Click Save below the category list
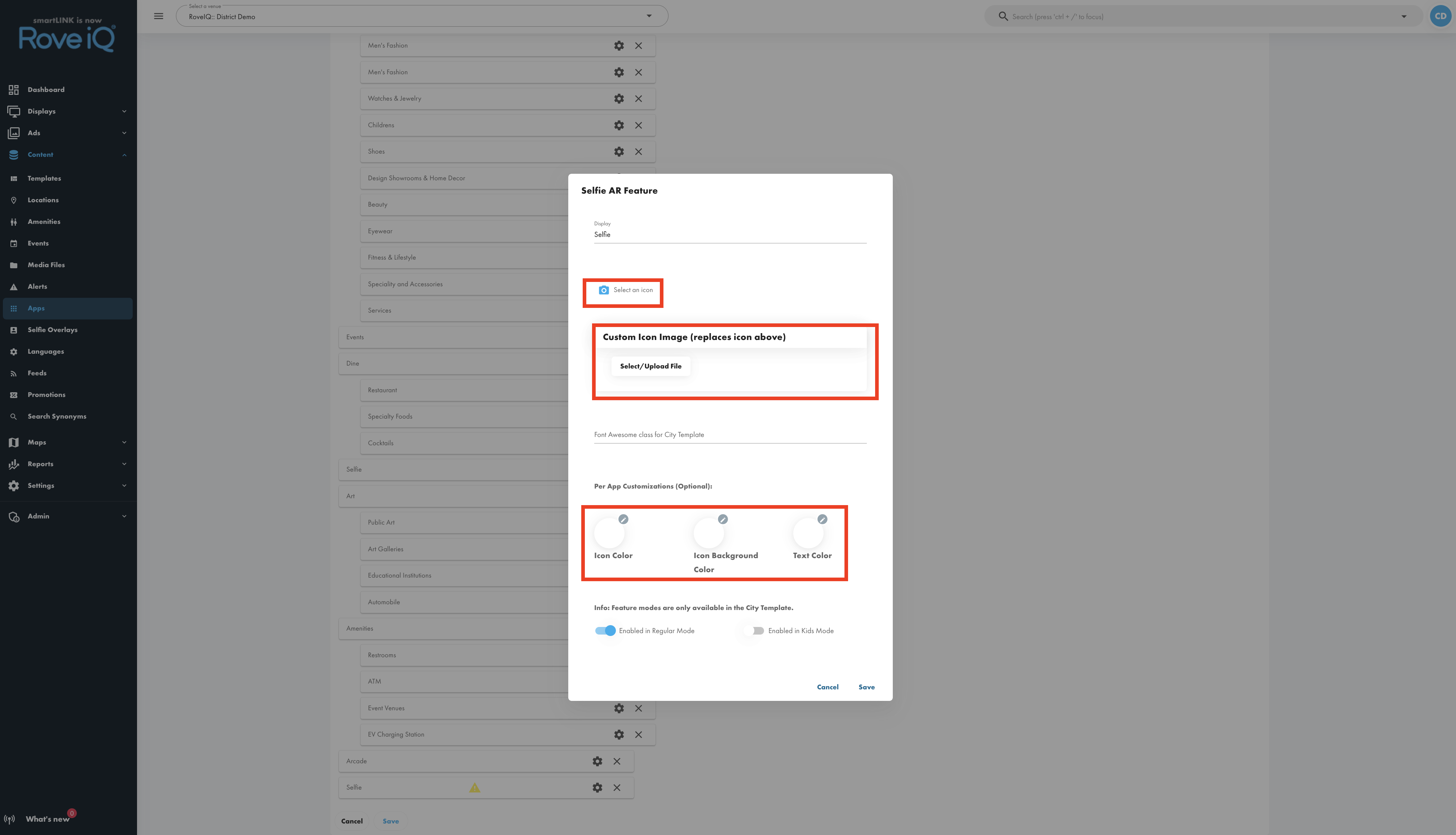 [x=391, y=821]
